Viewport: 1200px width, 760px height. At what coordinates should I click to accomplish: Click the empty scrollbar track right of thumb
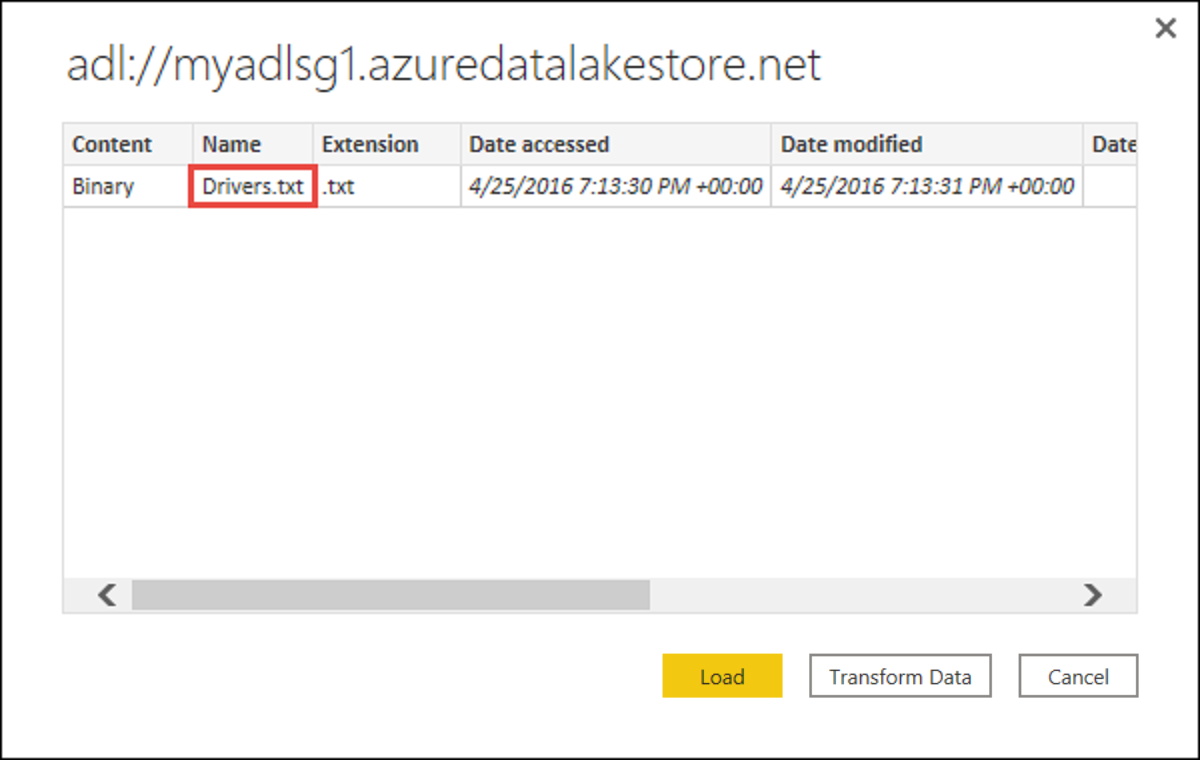coord(860,595)
